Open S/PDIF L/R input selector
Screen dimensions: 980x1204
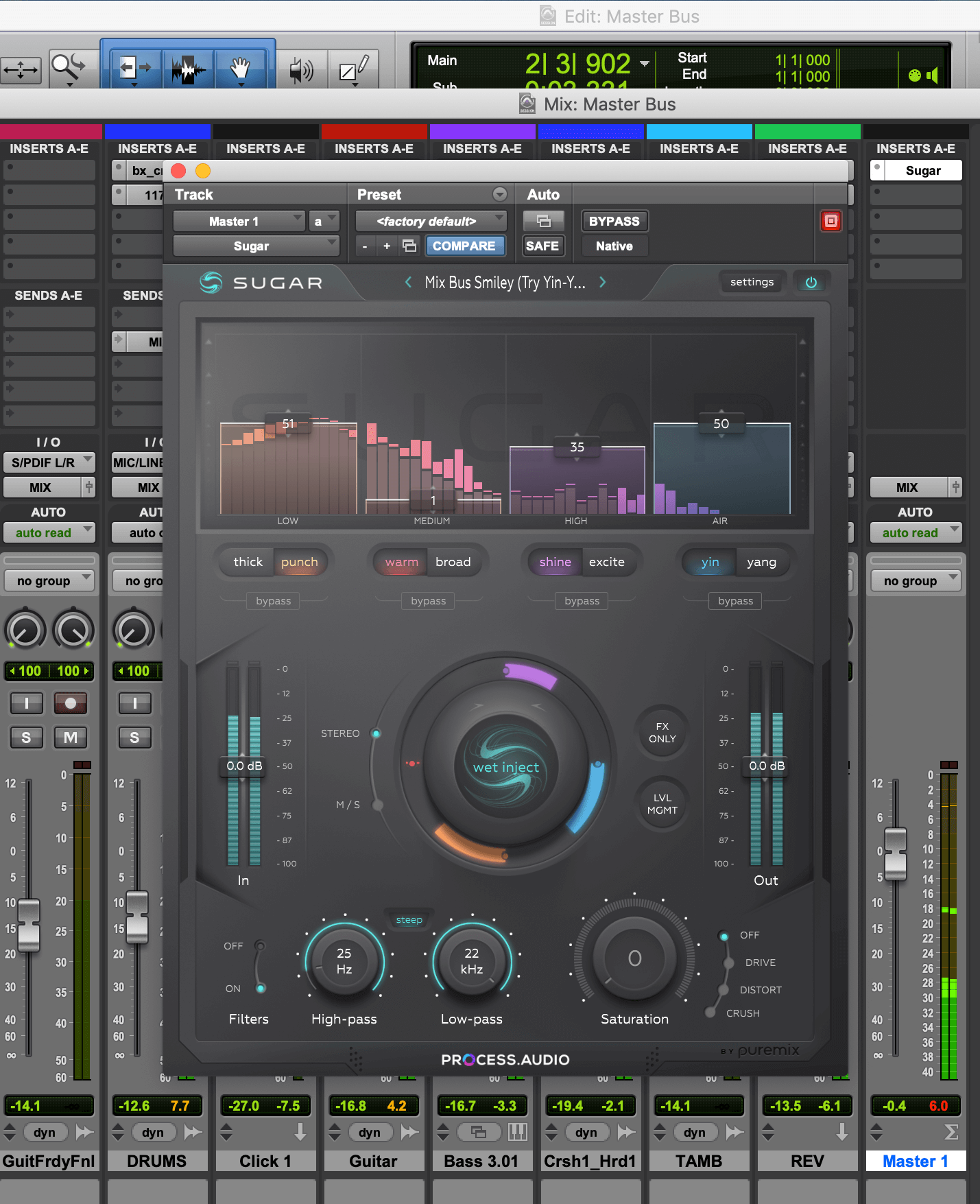pyautogui.click(x=49, y=462)
